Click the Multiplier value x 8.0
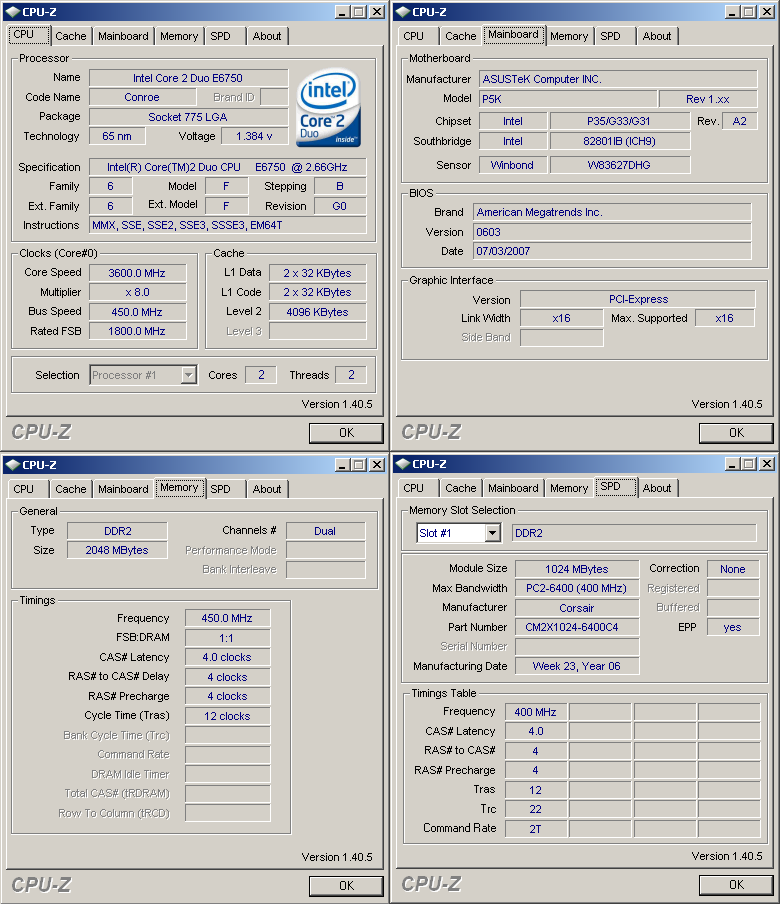This screenshot has height=904, width=780. (x=137, y=292)
